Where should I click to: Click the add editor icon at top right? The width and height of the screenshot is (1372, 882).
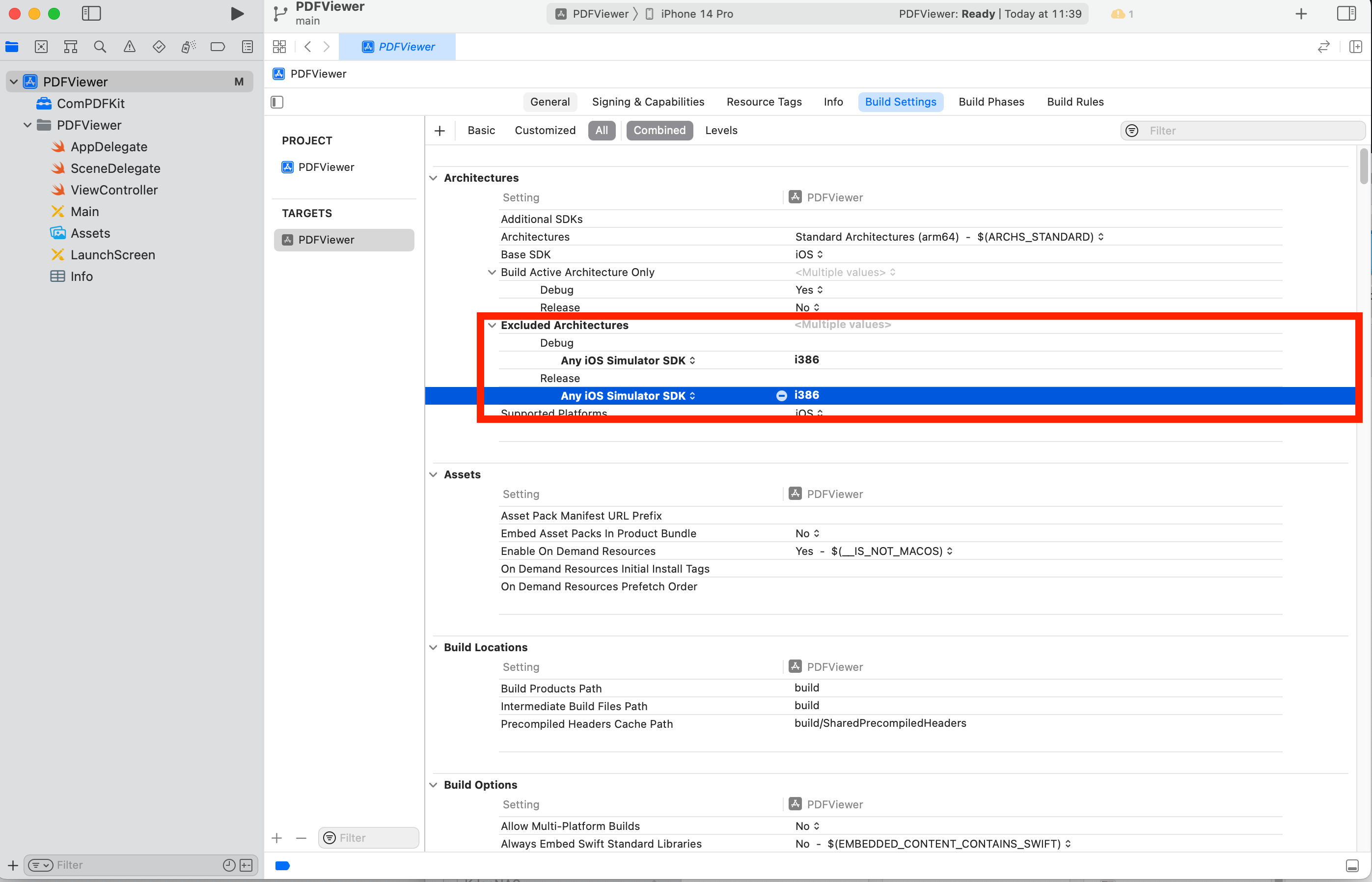(x=1355, y=47)
